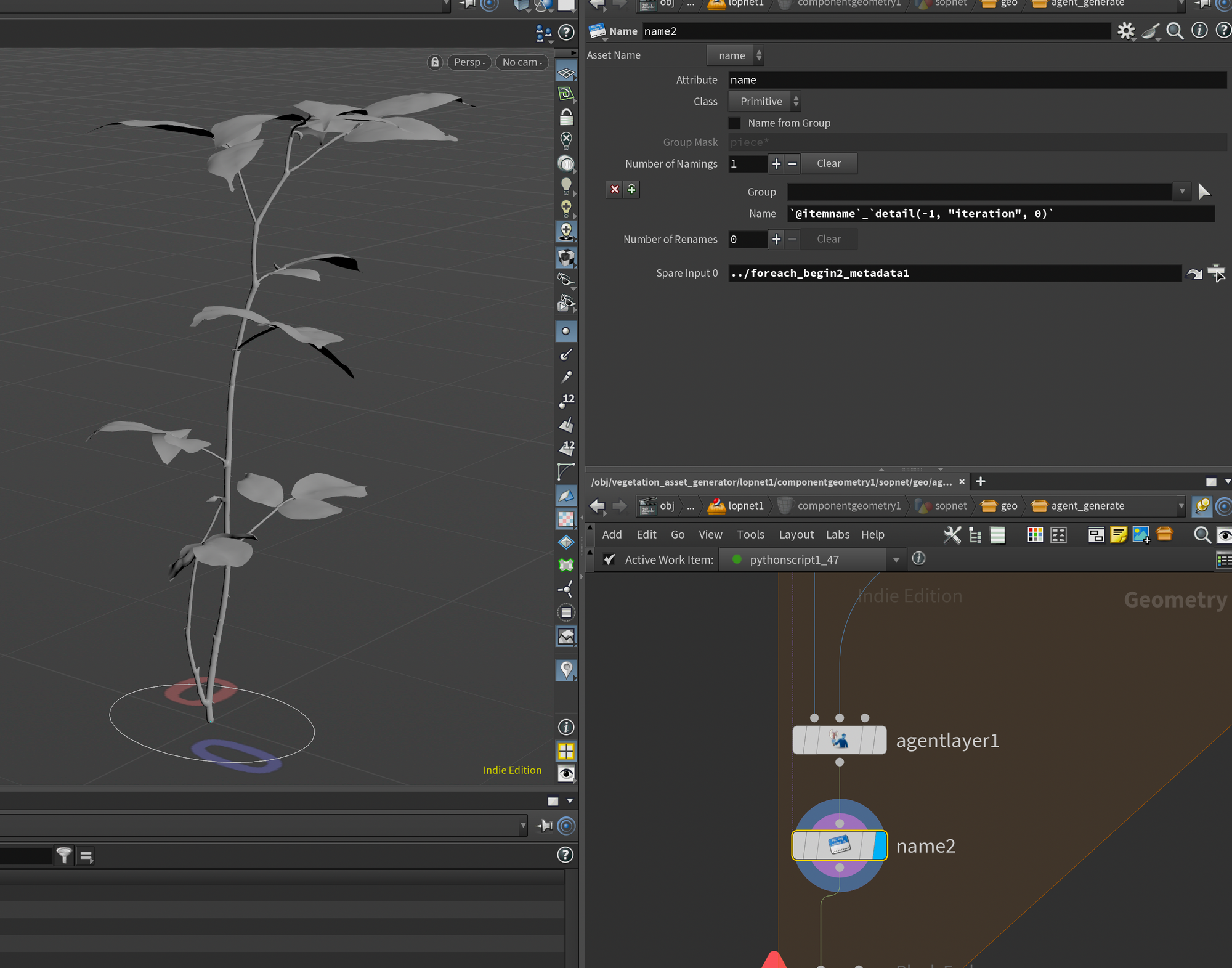
Task: Open the Layout menu
Action: (796, 535)
